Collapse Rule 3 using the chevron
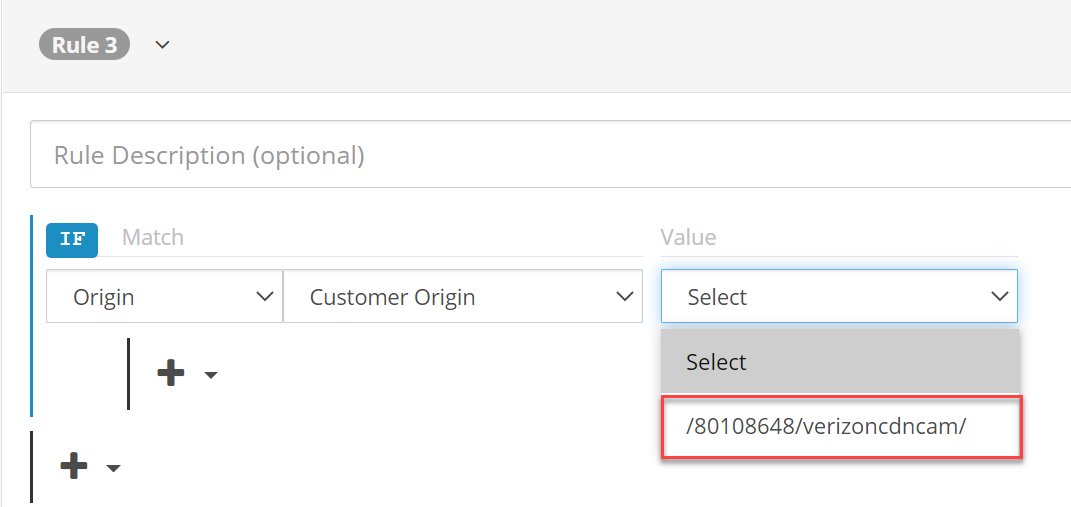The image size is (1071, 507). [163, 45]
